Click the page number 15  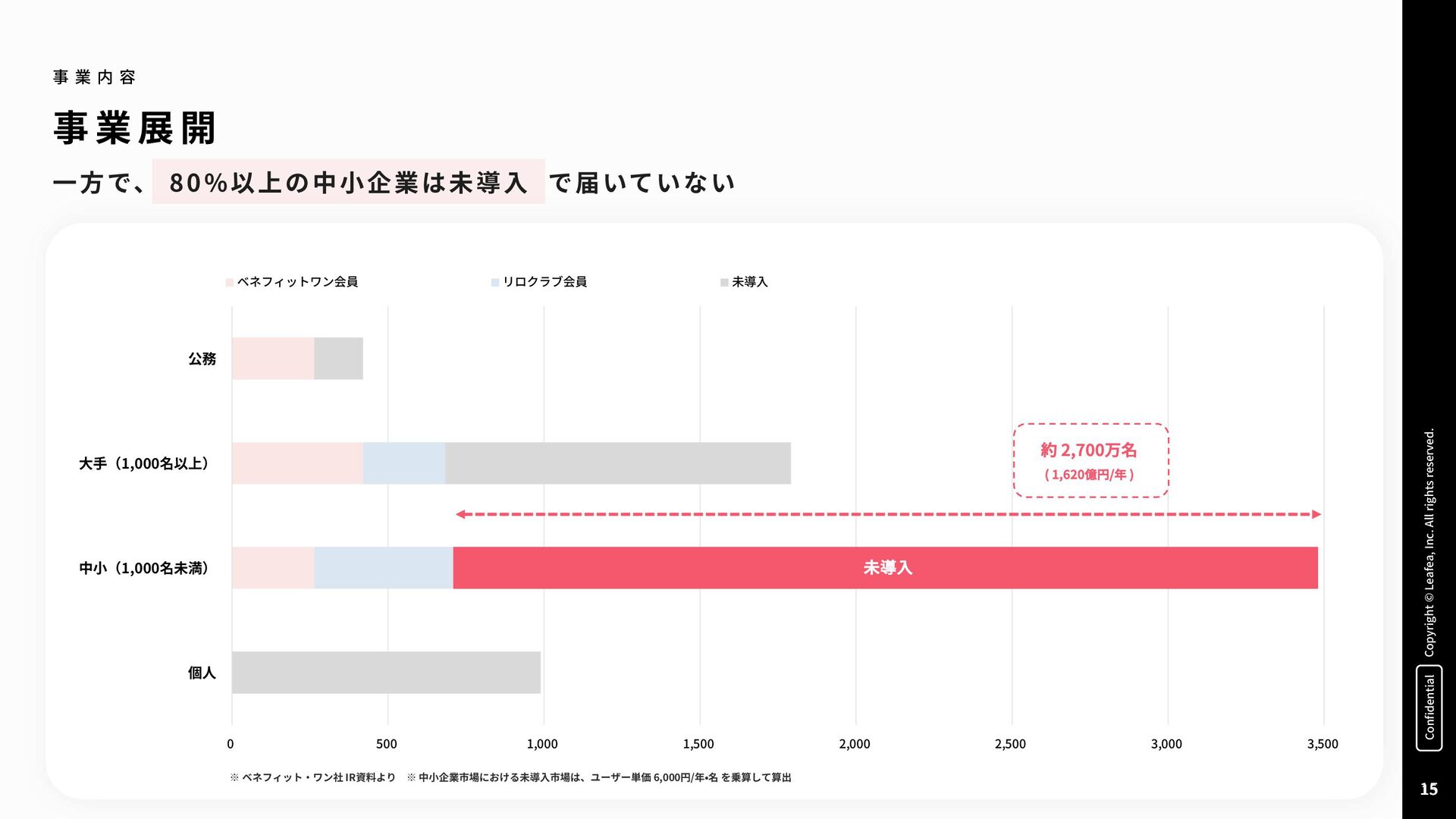click(x=1429, y=789)
